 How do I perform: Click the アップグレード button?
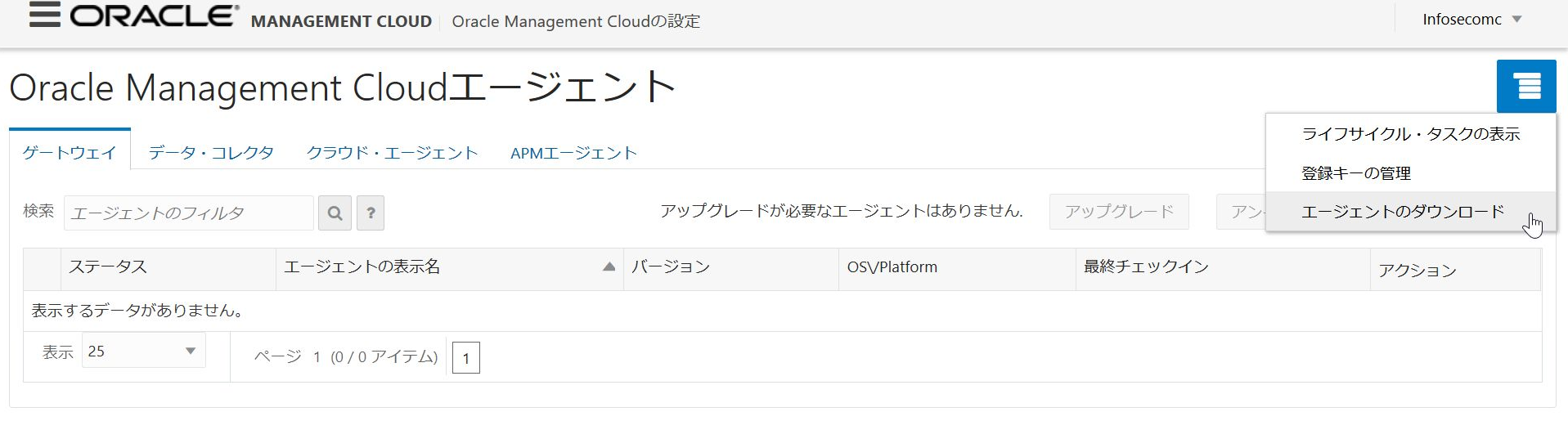[1119, 212]
